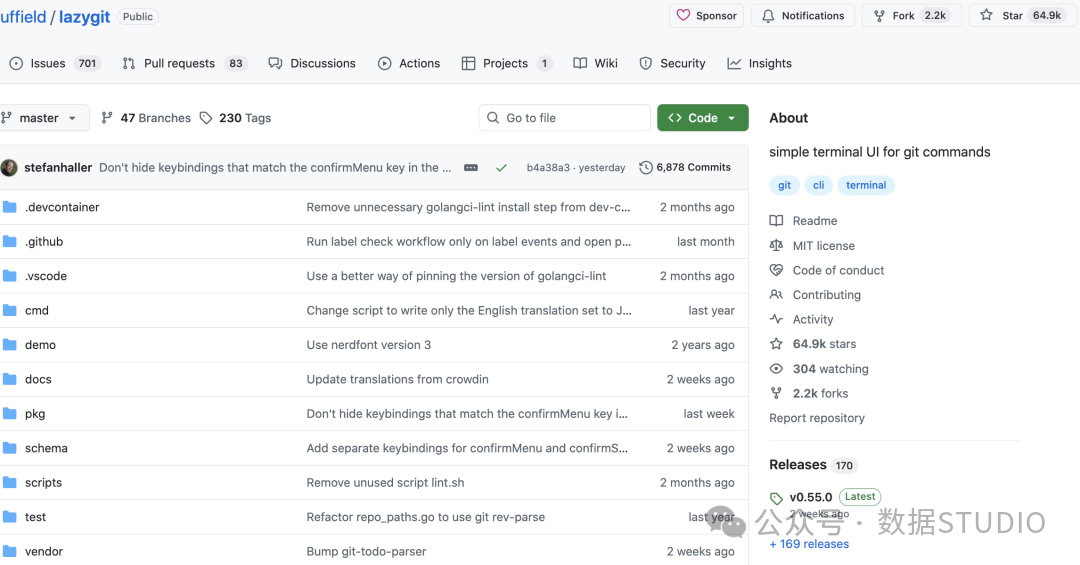The width and height of the screenshot is (1080, 565).
Task: View 230 Tags link
Action: pos(236,118)
